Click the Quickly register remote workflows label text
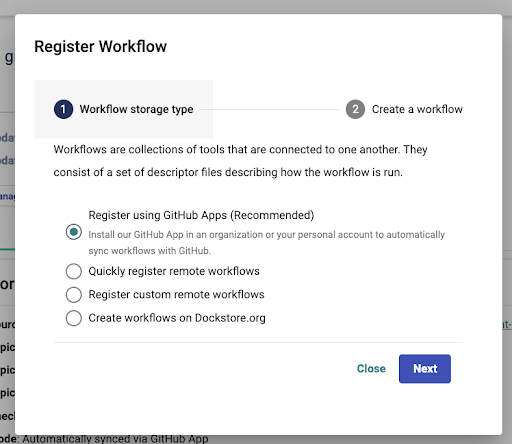The height and width of the screenshot is (444, 512). pyautogui.click(x=174, y=271)
